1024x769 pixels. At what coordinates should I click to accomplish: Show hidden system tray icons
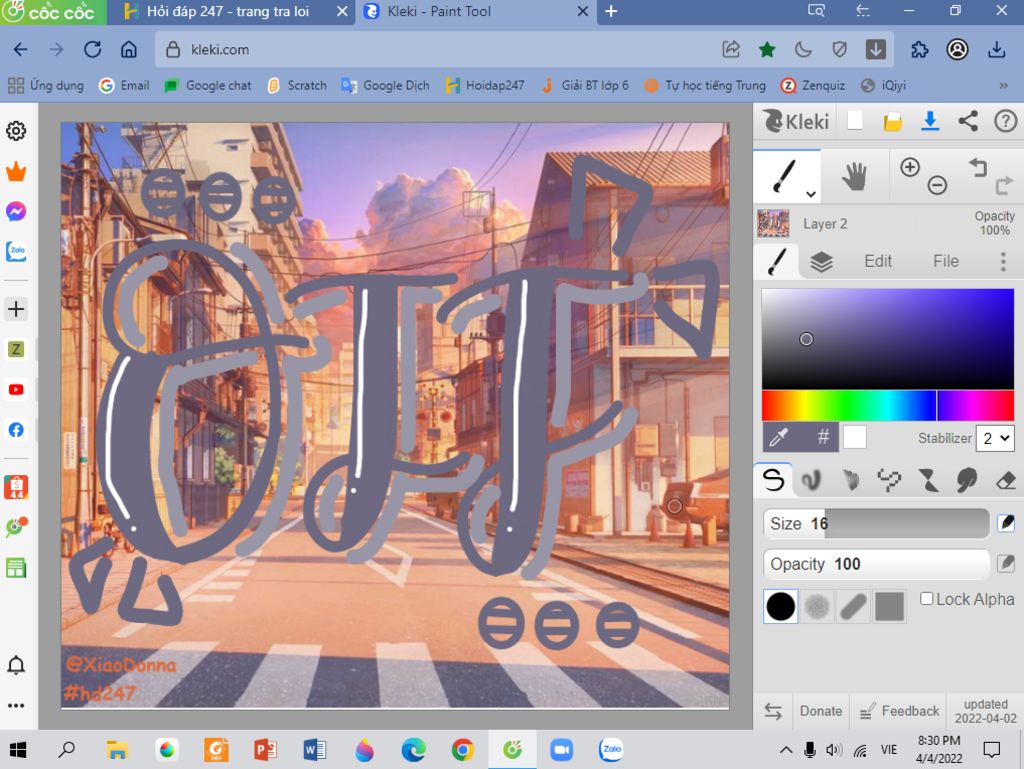point(786,750)
